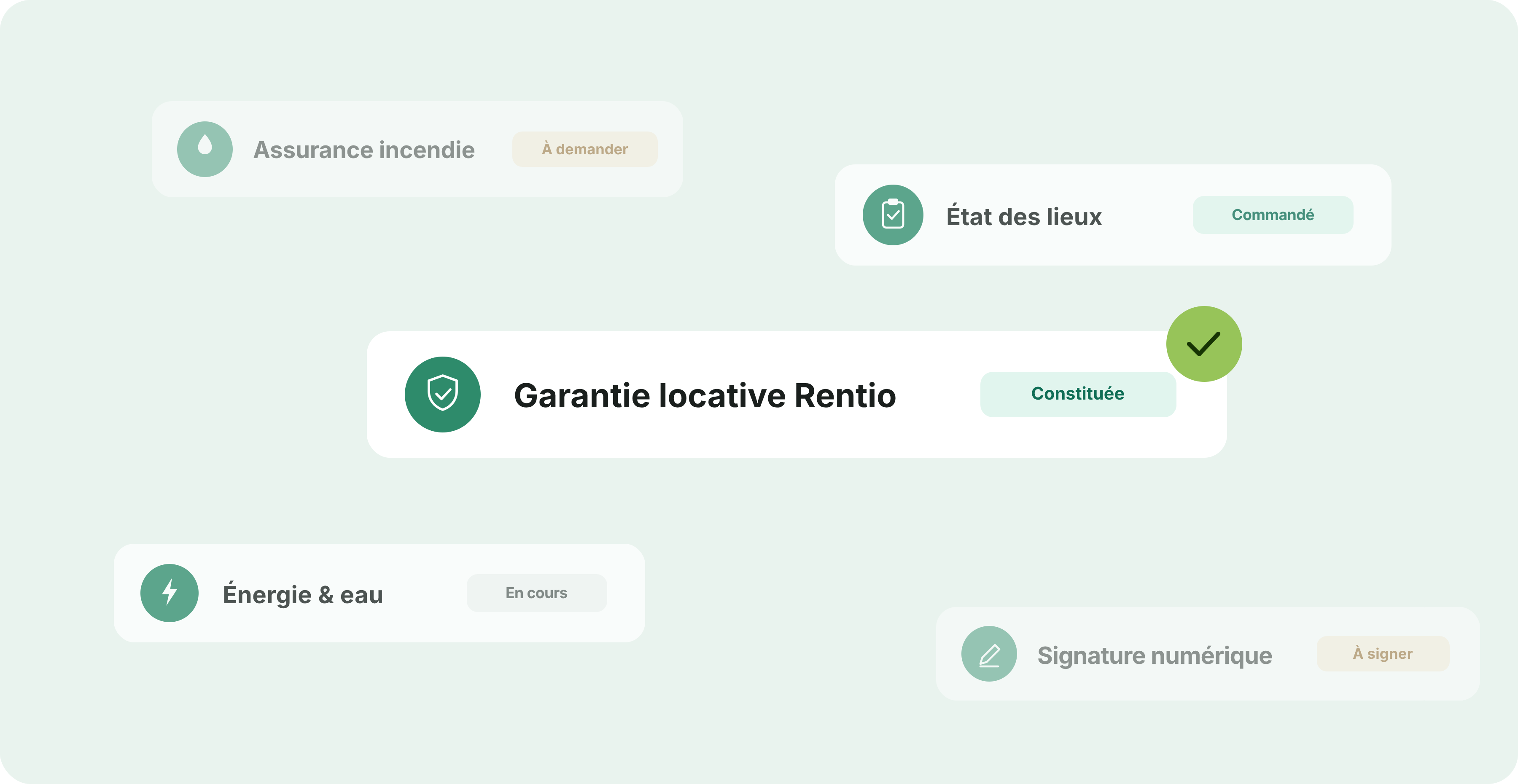The width and height of the screenshot is (1518, 784).
Task: Click the "Assurance incendie" title
Action: pos(363,150)
